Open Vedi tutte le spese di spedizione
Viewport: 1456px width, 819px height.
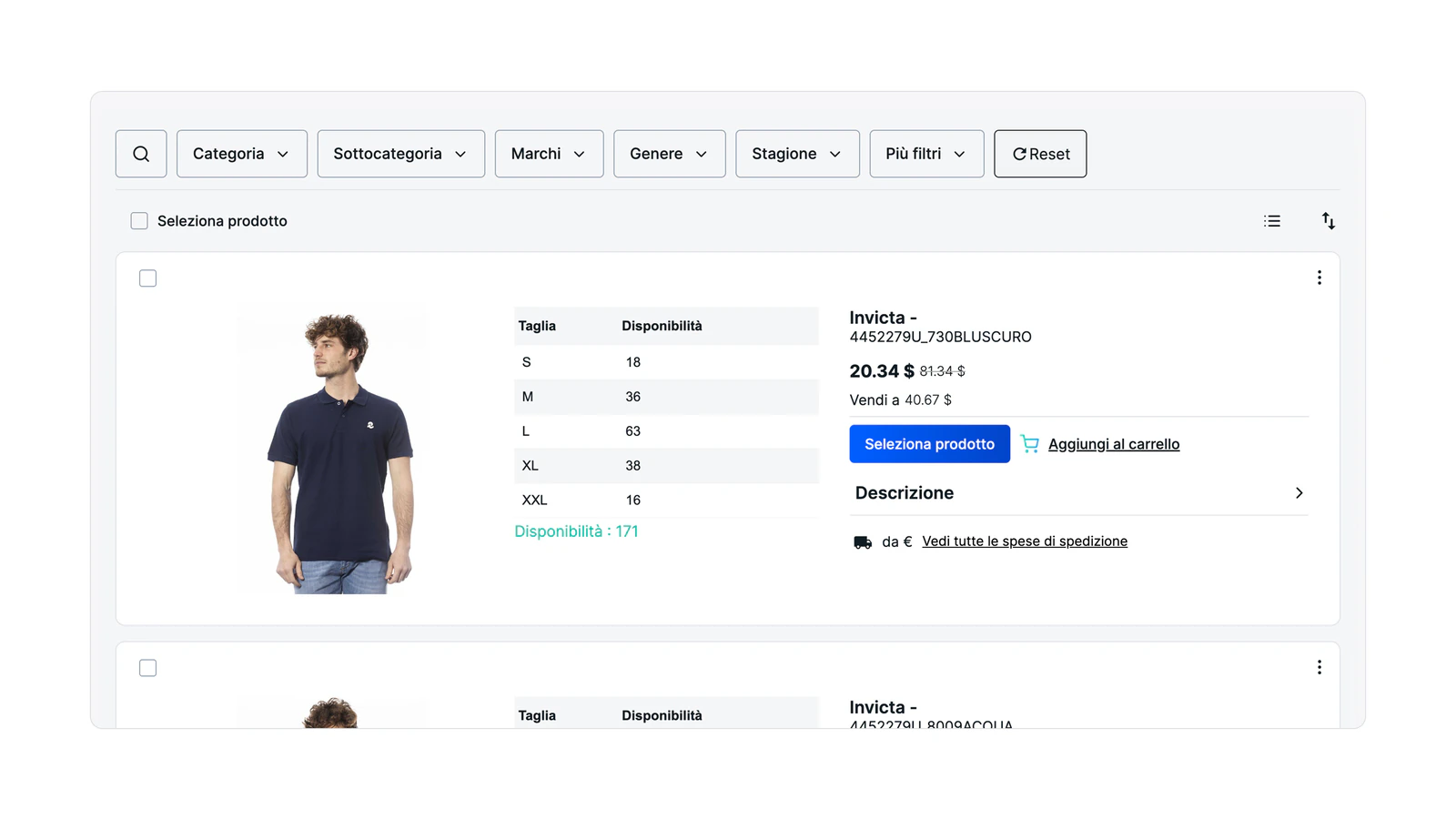[1025, 541]
